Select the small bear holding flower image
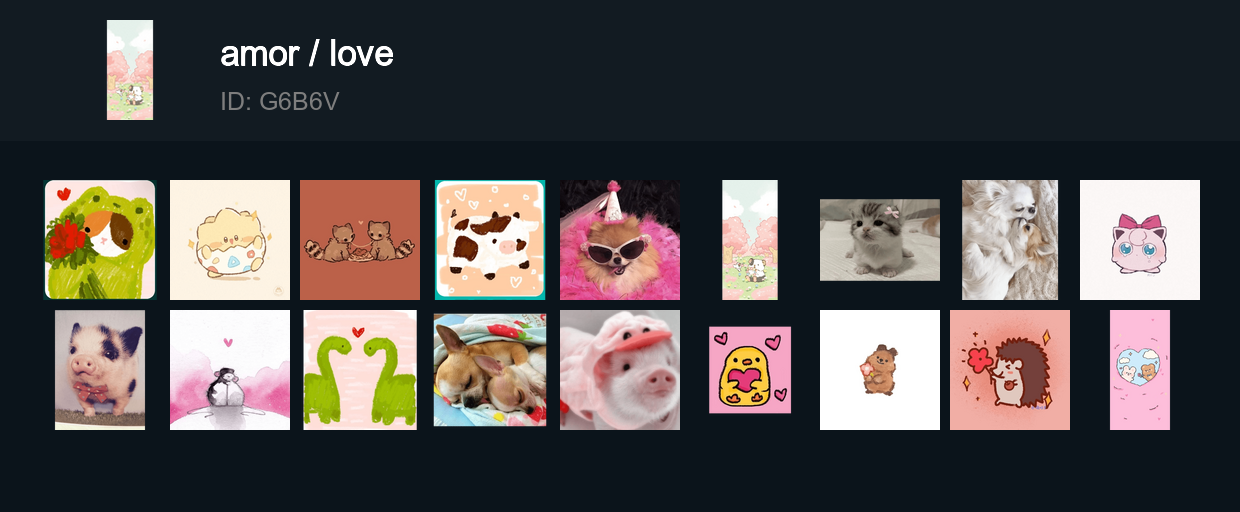Screen dimensions: 1240x512 (x=880, y=370)
